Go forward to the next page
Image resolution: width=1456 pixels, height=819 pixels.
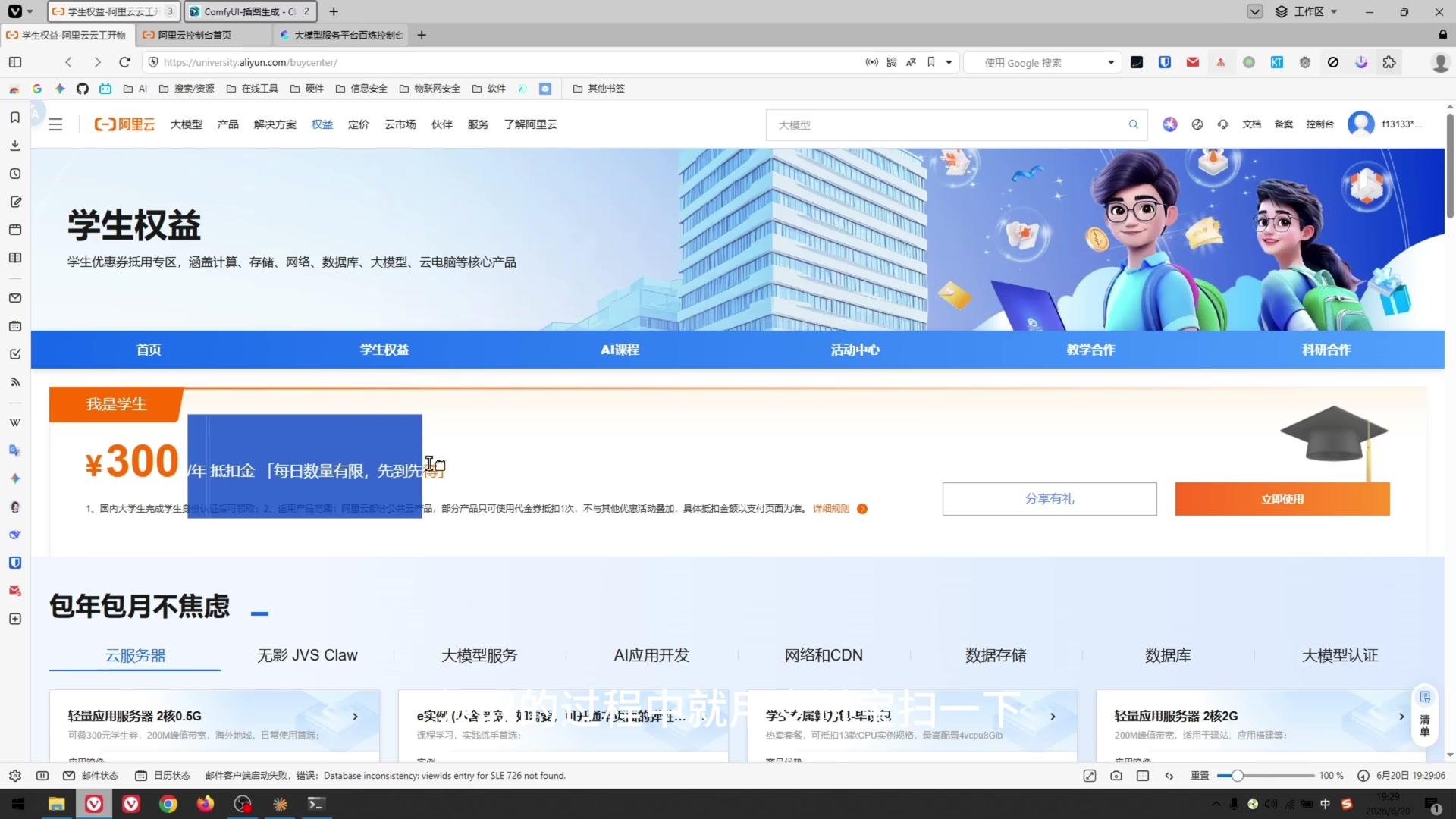point(97,62)
